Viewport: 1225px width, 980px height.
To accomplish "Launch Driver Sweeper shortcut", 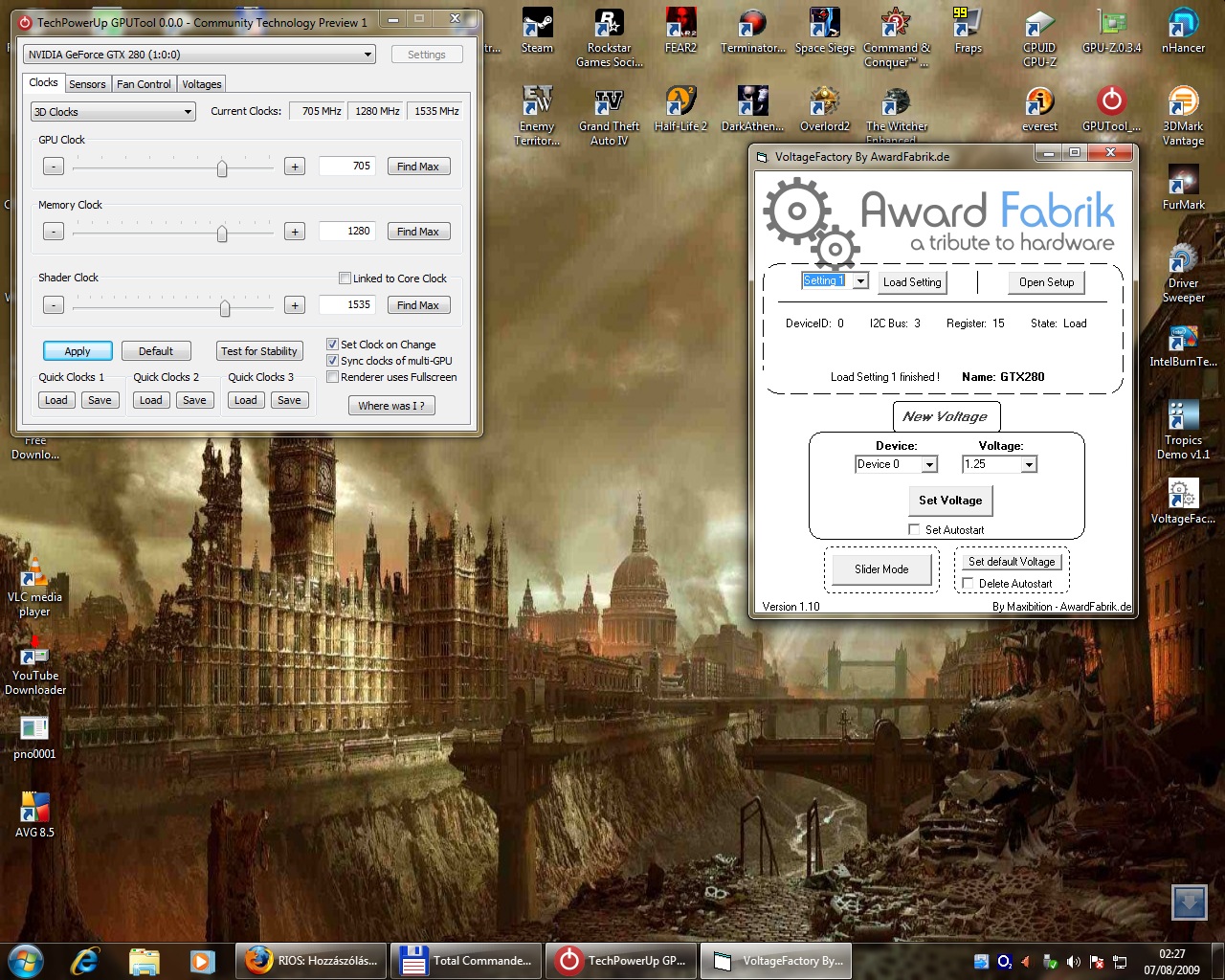I will point(1183,273).
